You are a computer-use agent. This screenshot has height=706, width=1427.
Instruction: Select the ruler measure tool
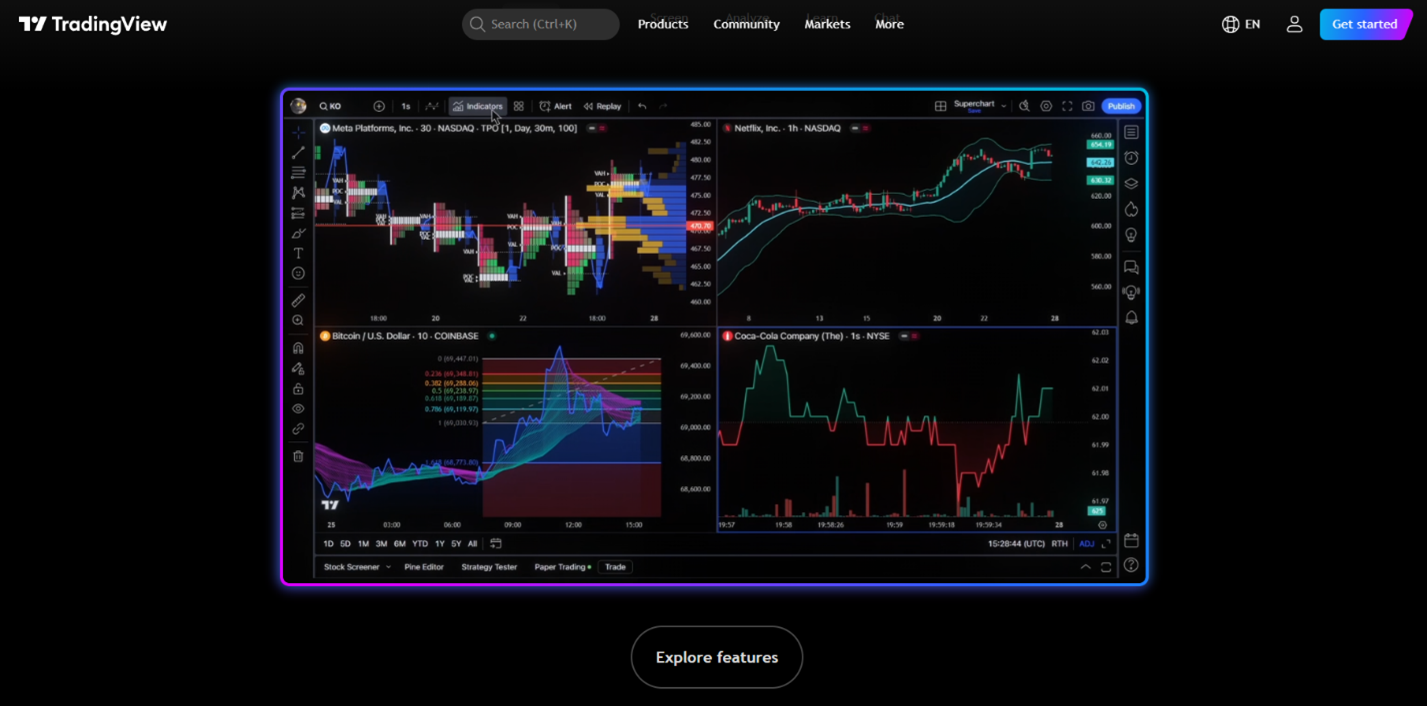pyautogui.click(x=298, y=300)
